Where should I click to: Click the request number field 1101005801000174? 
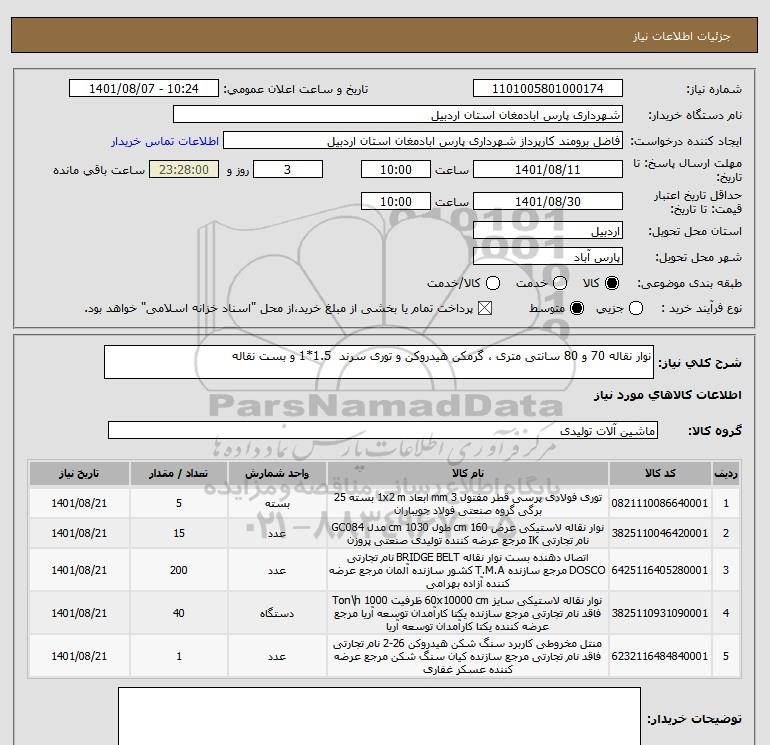(548, 88)
